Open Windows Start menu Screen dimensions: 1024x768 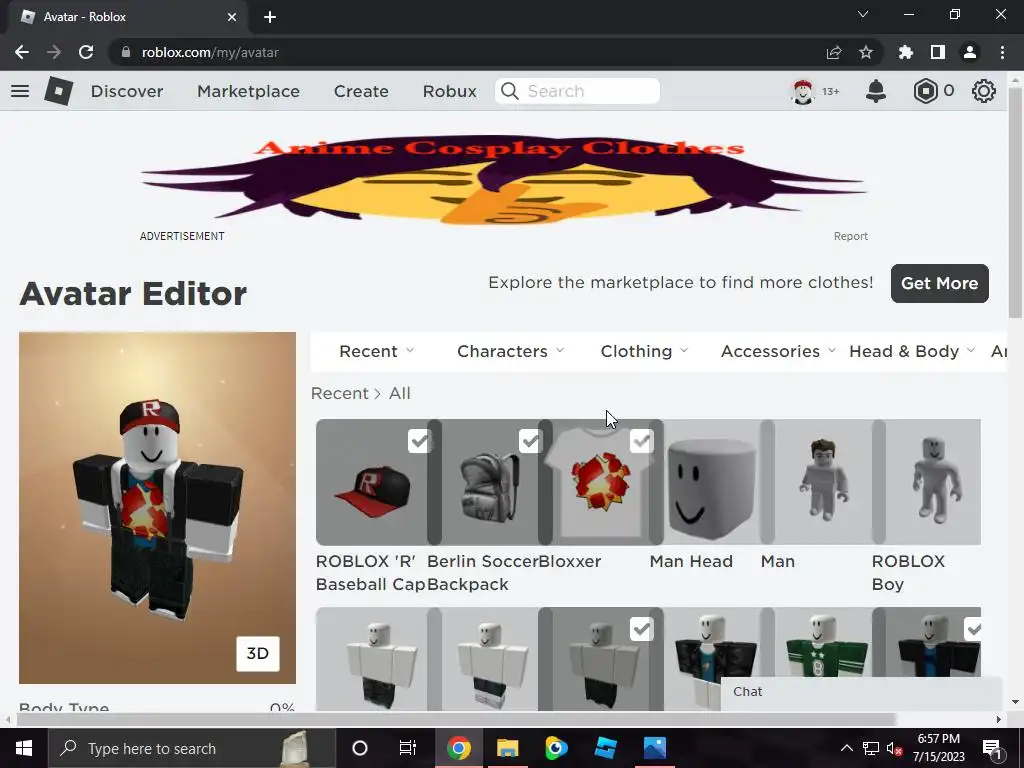(x=24, y=748)
